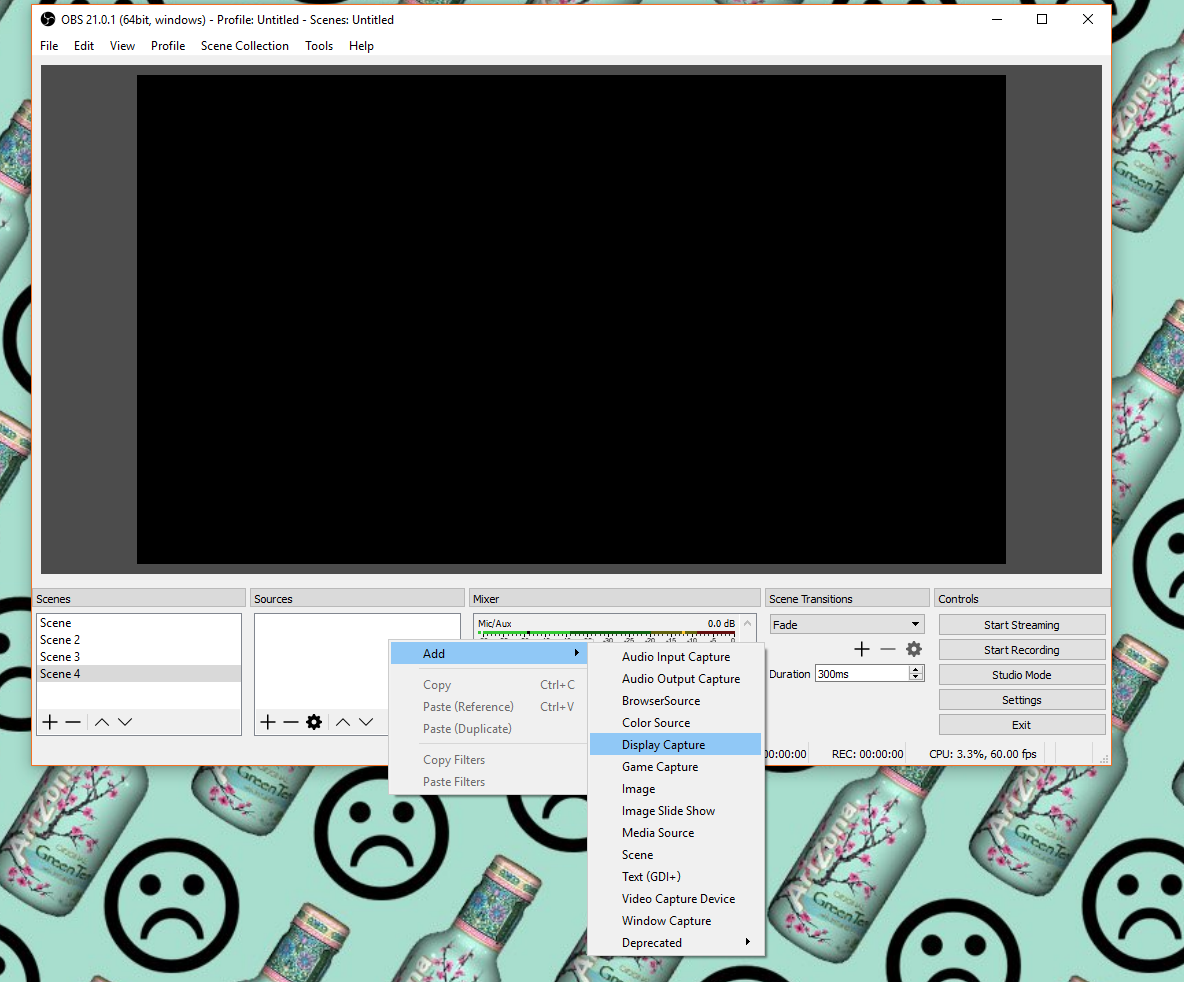Enable Studio Mode
Screen dimensions: 1184x982
[1022, 675]
